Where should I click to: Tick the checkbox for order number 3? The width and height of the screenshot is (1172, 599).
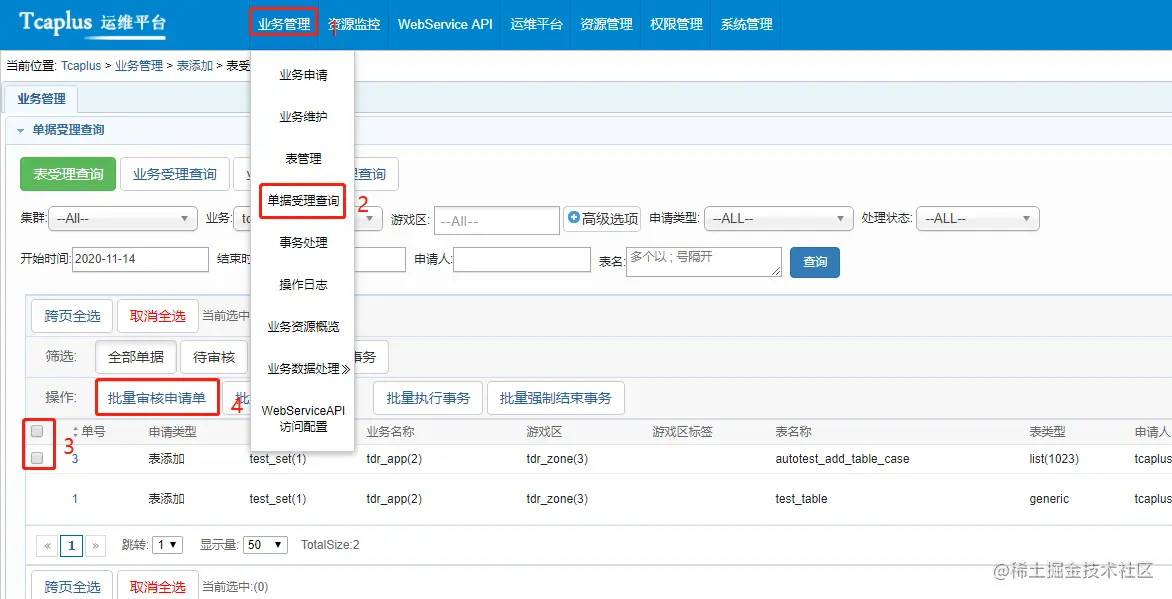(37, 458)
